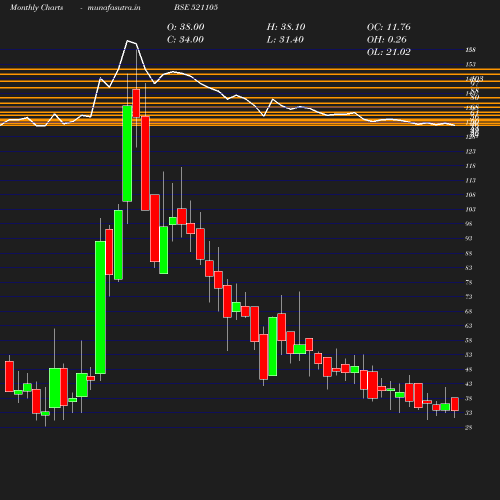Click the 68 price axis label

pyautogui.click(x=469, y=312)
